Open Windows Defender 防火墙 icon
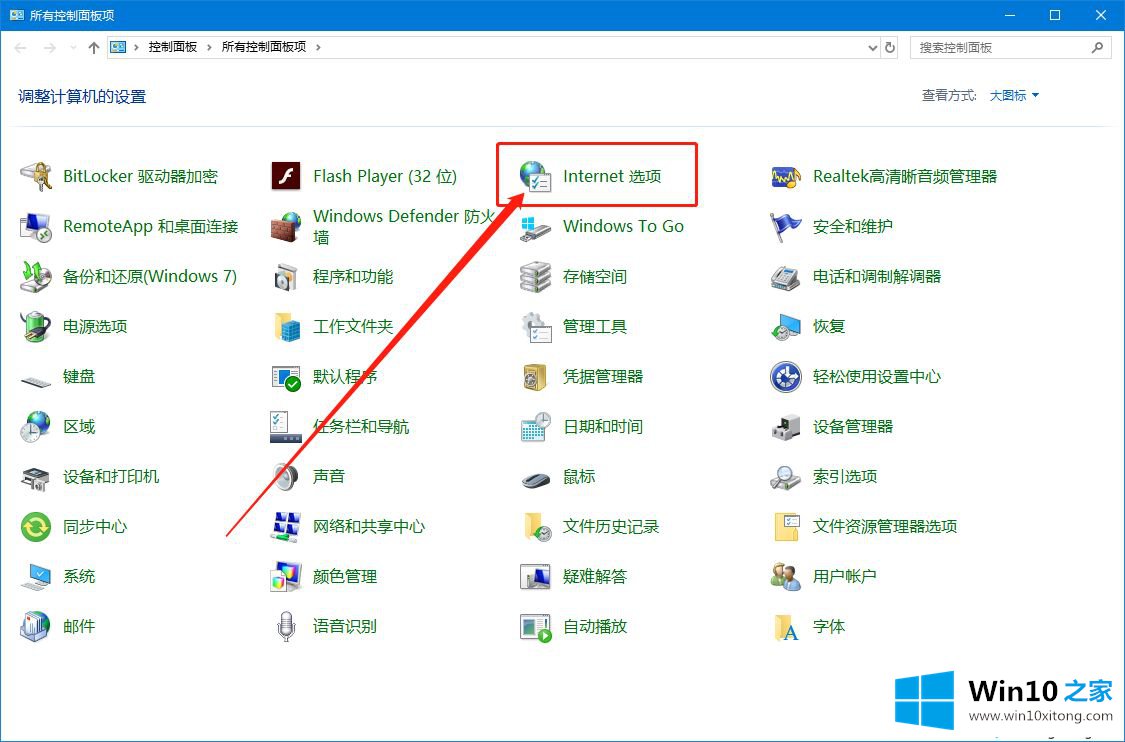Viewport: 1125px width, 742px height. [286, 227]
